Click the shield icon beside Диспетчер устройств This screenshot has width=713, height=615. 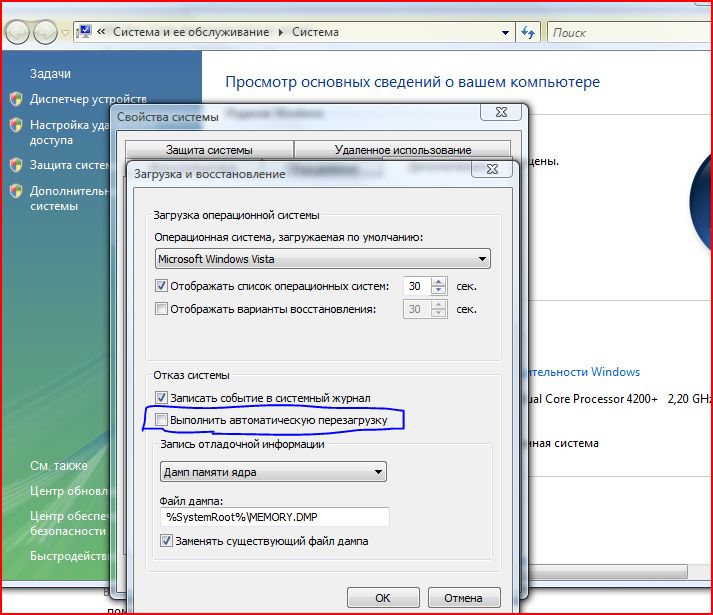pyautogui.click(x=16, y=99)
